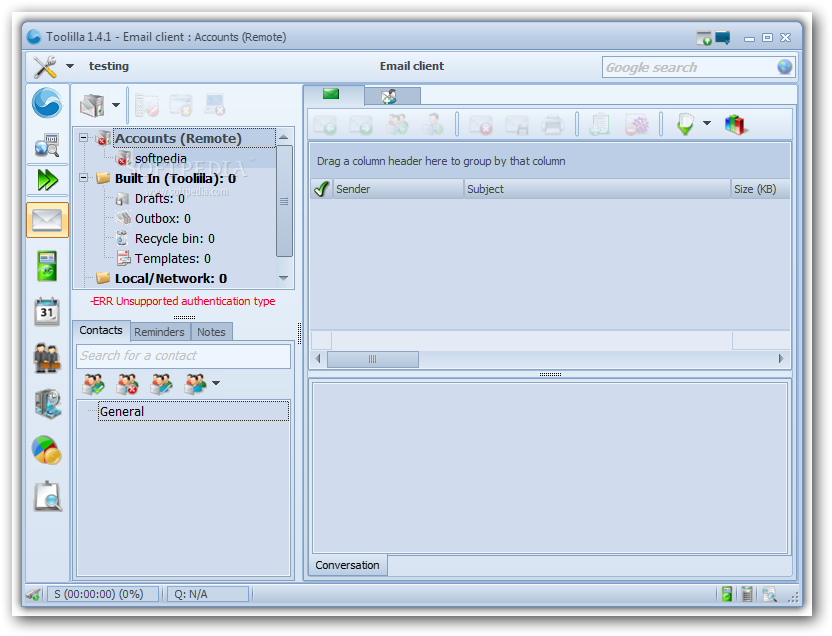This screenshot has width=832, height=636.
Task: Sort by the Size (KB) column header
Action: pyautogui.click(x=760, y=189)
